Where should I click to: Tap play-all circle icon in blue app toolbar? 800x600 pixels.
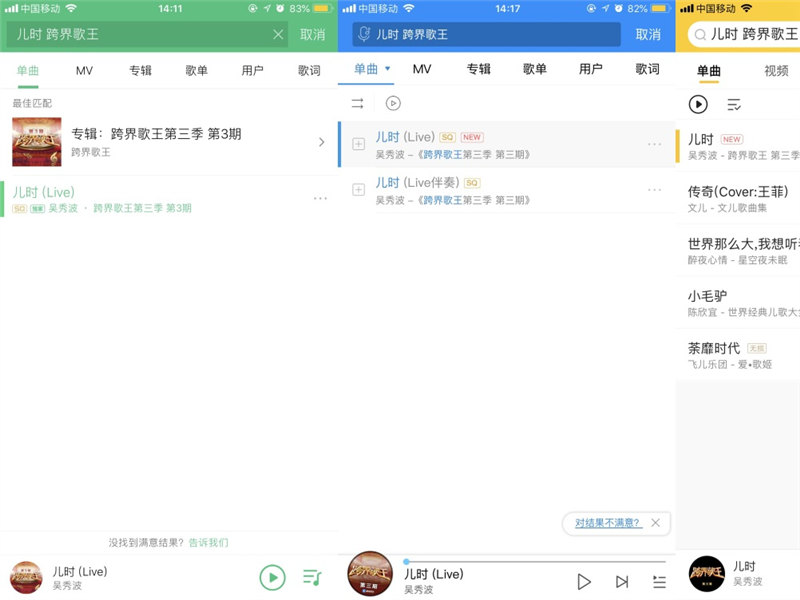(x=393, y=104)
